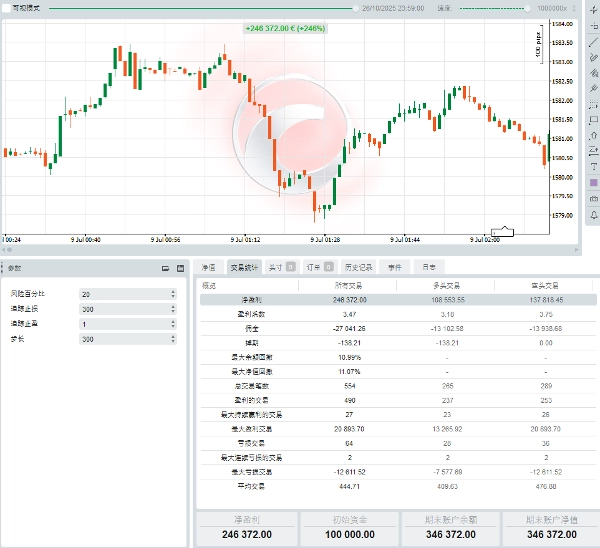Switch to the 净值 tab
This screenshot has width=600, height=548.
208,268
